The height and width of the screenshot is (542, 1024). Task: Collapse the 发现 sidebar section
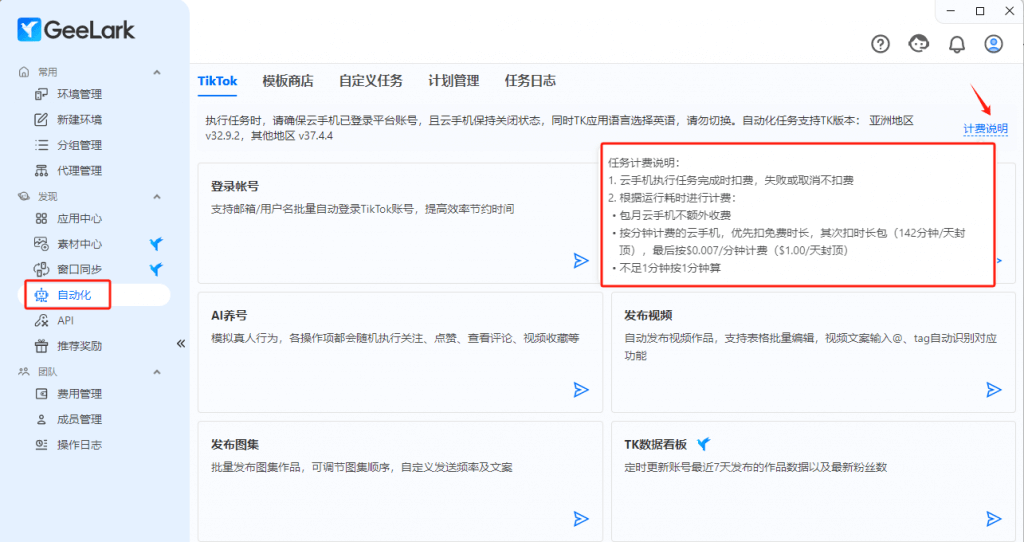tap(156, 197)
